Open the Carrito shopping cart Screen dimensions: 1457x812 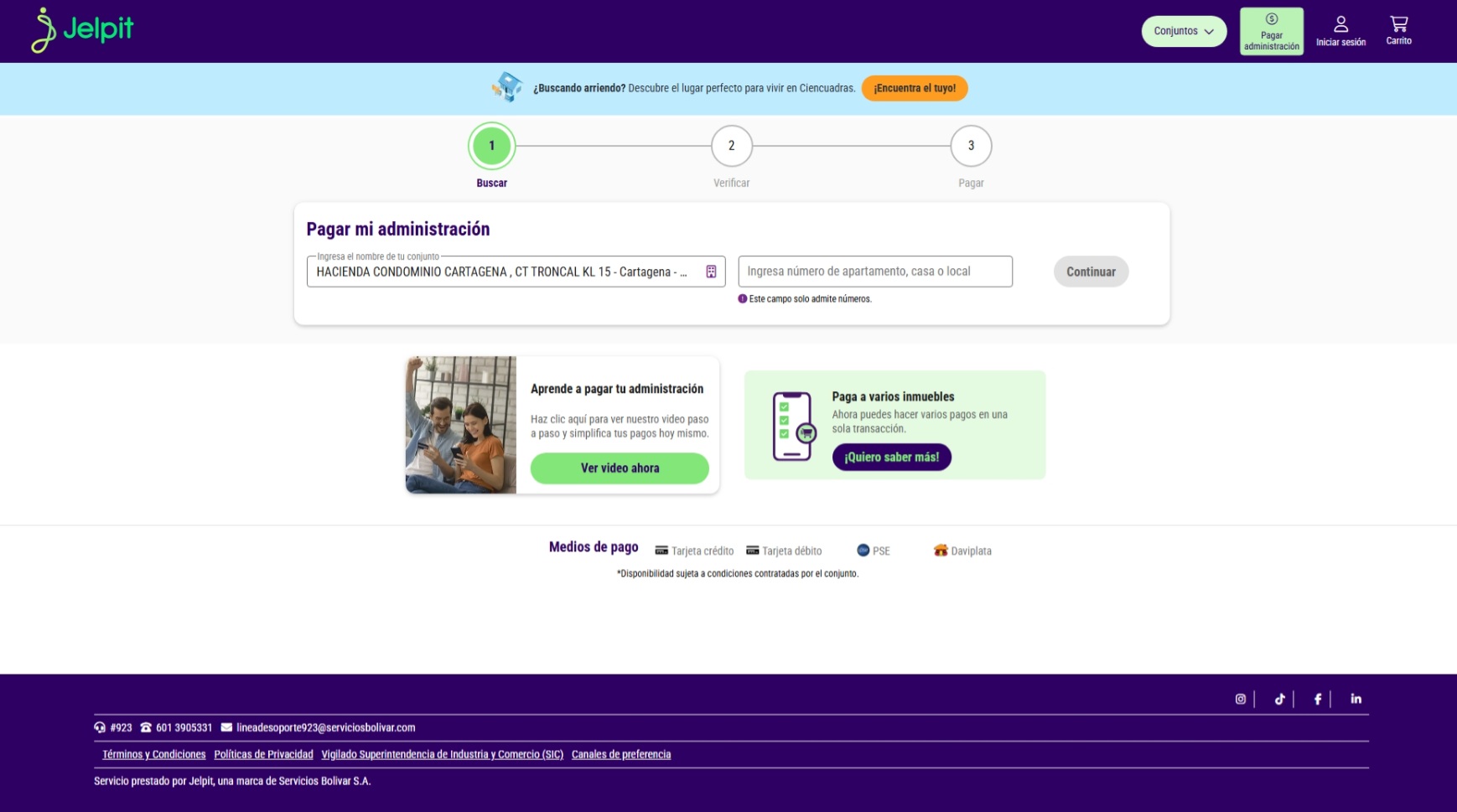1398,31
